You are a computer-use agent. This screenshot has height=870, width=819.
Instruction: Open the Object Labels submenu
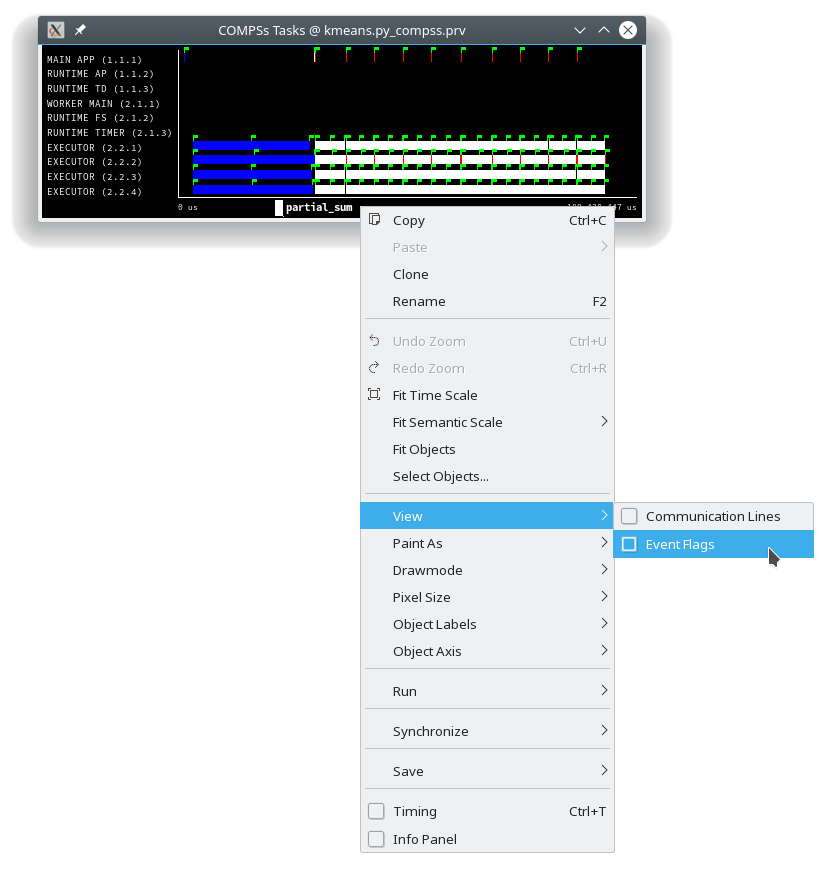[x=487, y=624]
